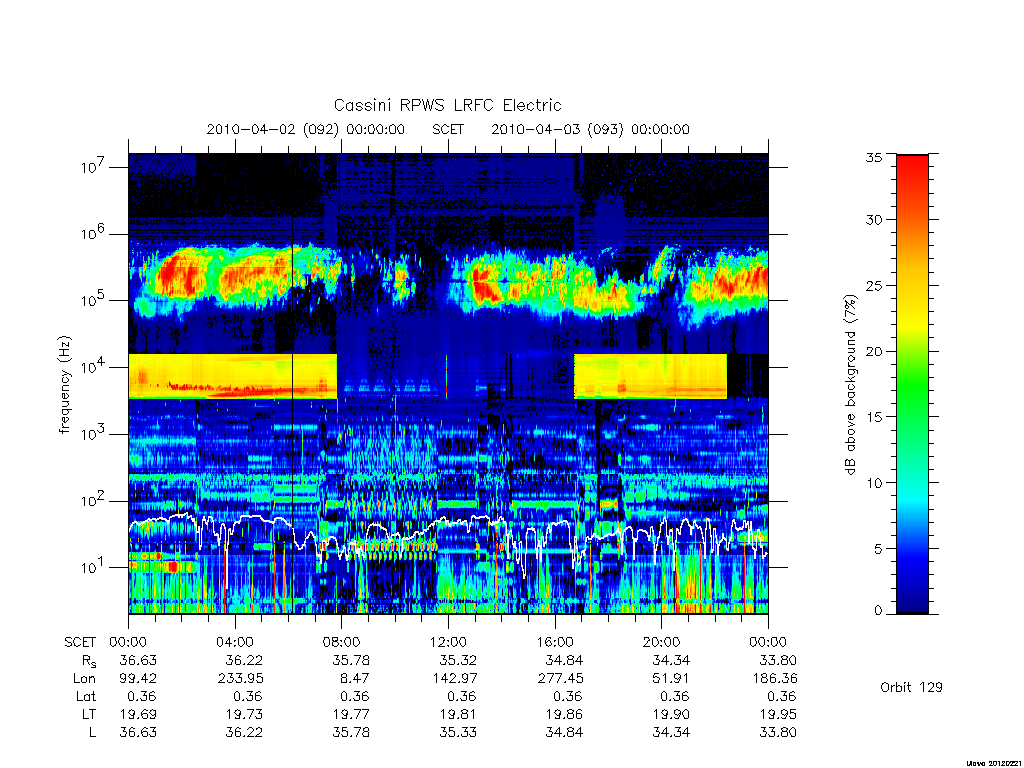Screen dimensions: 1024x768
Task: Click the 10^6 frequency axis label
Action: 93,233
